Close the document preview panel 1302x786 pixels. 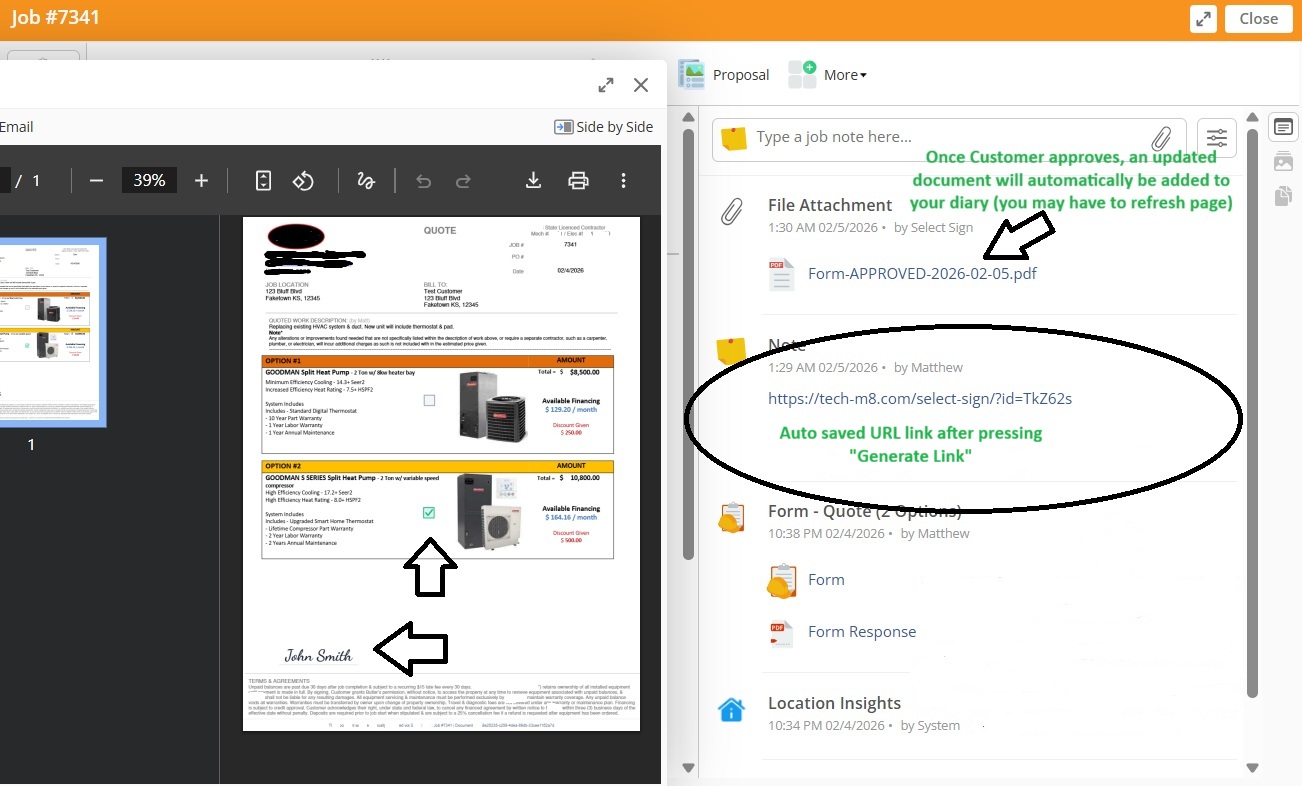click(x=641, y=85)
